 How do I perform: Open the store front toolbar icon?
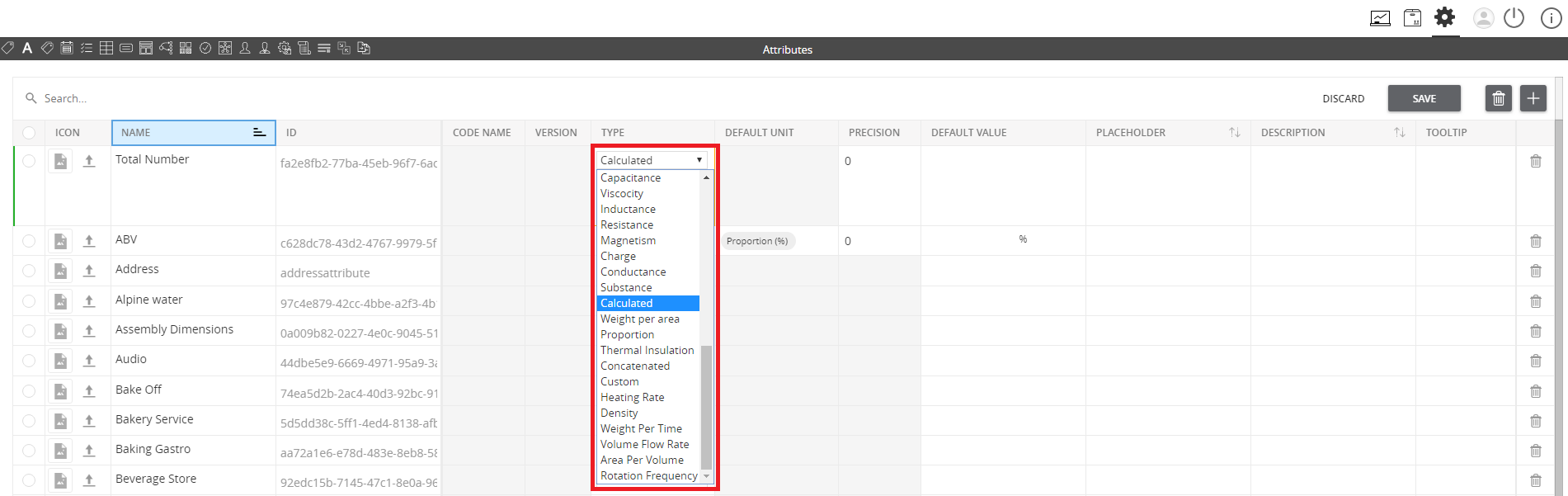(146, 48)
